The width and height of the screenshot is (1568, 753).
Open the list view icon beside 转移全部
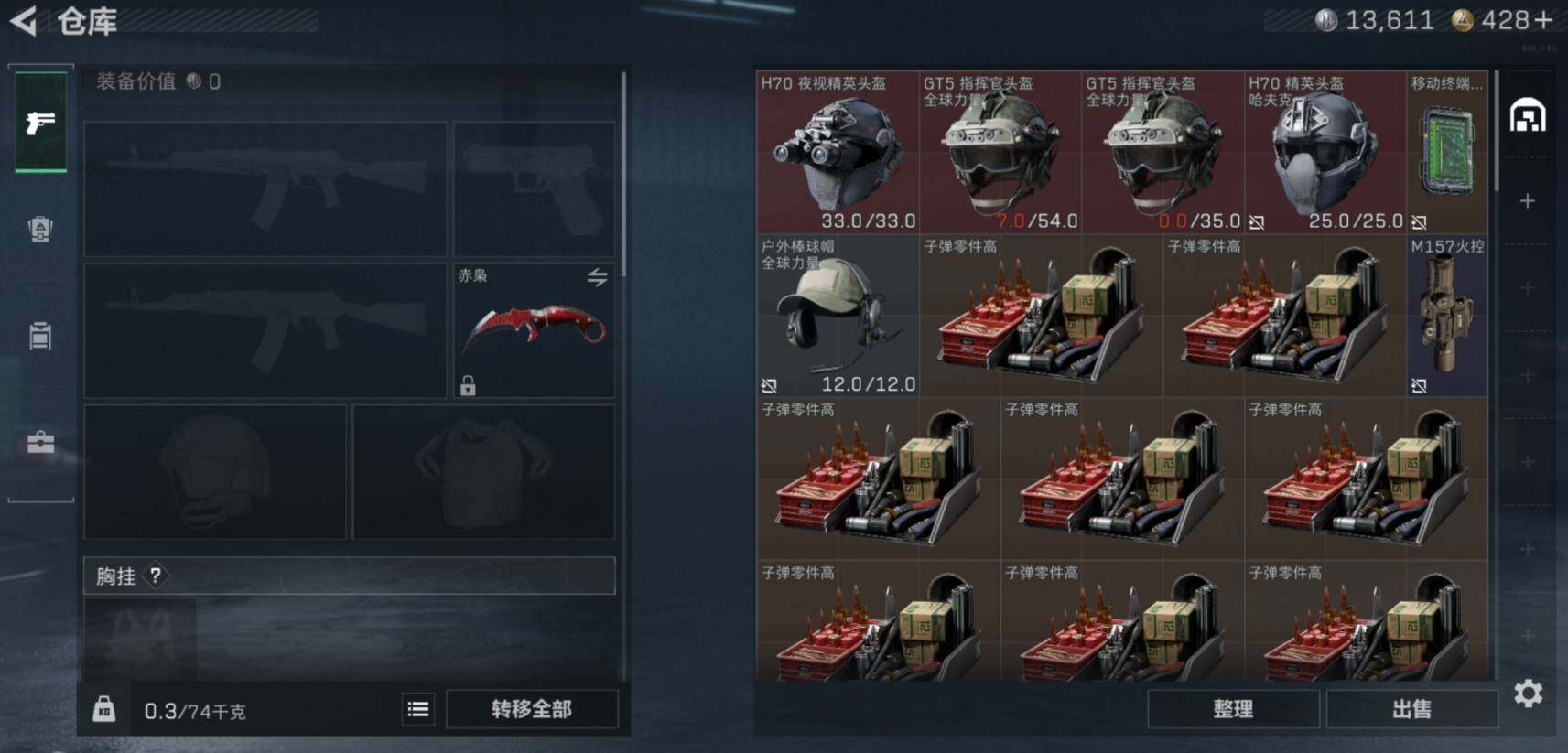pyautogui.click(x=418, y=709)
